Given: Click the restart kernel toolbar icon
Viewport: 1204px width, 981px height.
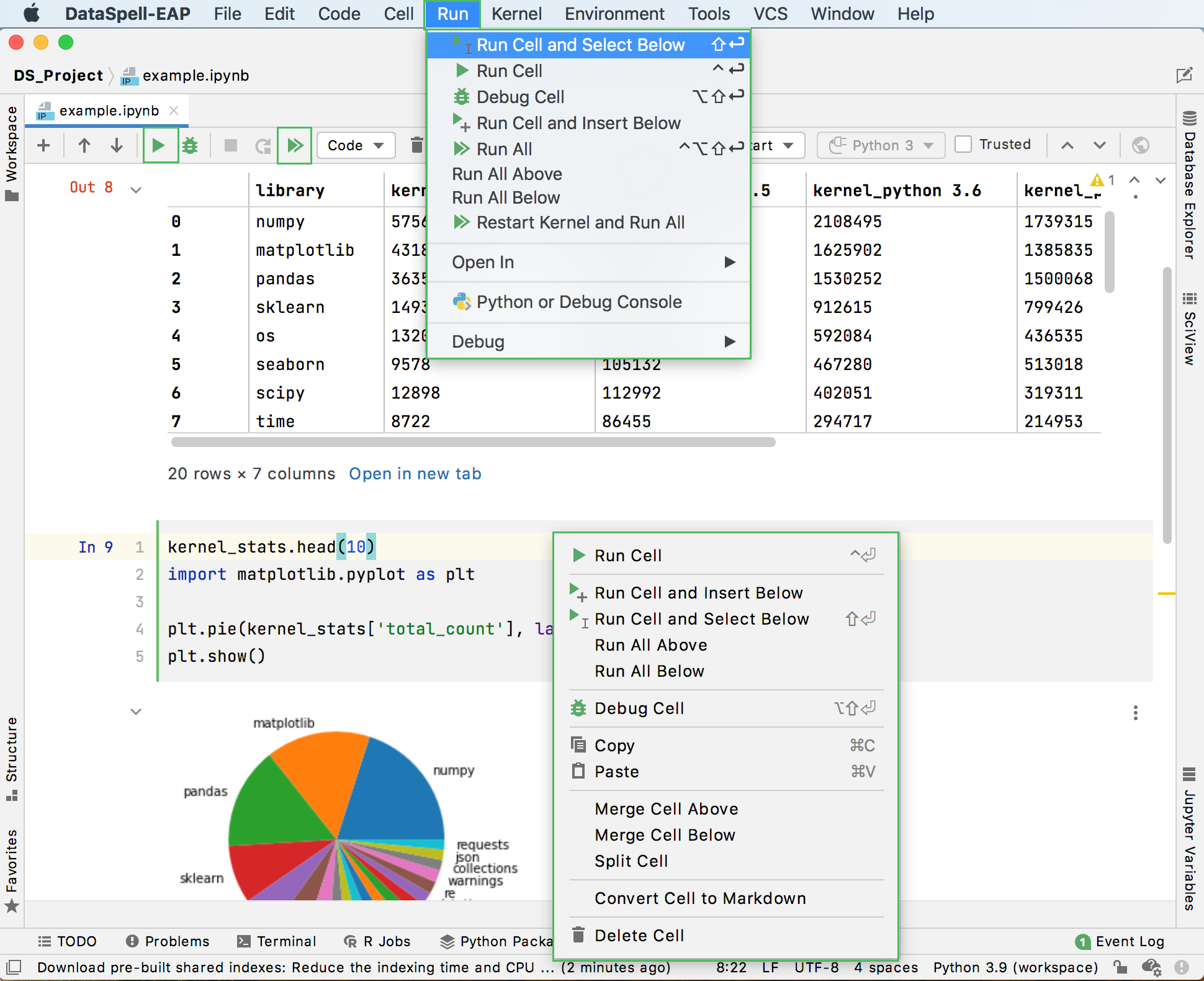Looking at the screenshot, I should coord(263,145).
